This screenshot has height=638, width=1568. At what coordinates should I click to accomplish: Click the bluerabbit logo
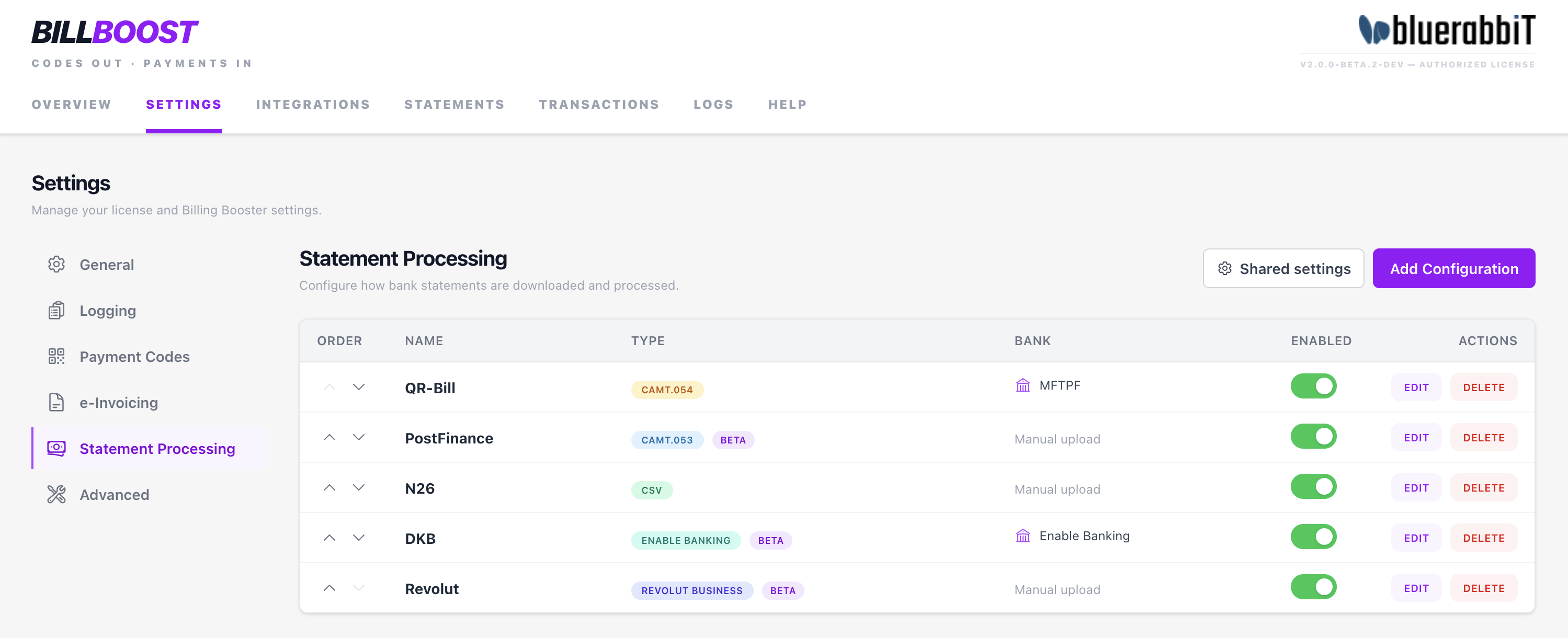coord(1446,30)
